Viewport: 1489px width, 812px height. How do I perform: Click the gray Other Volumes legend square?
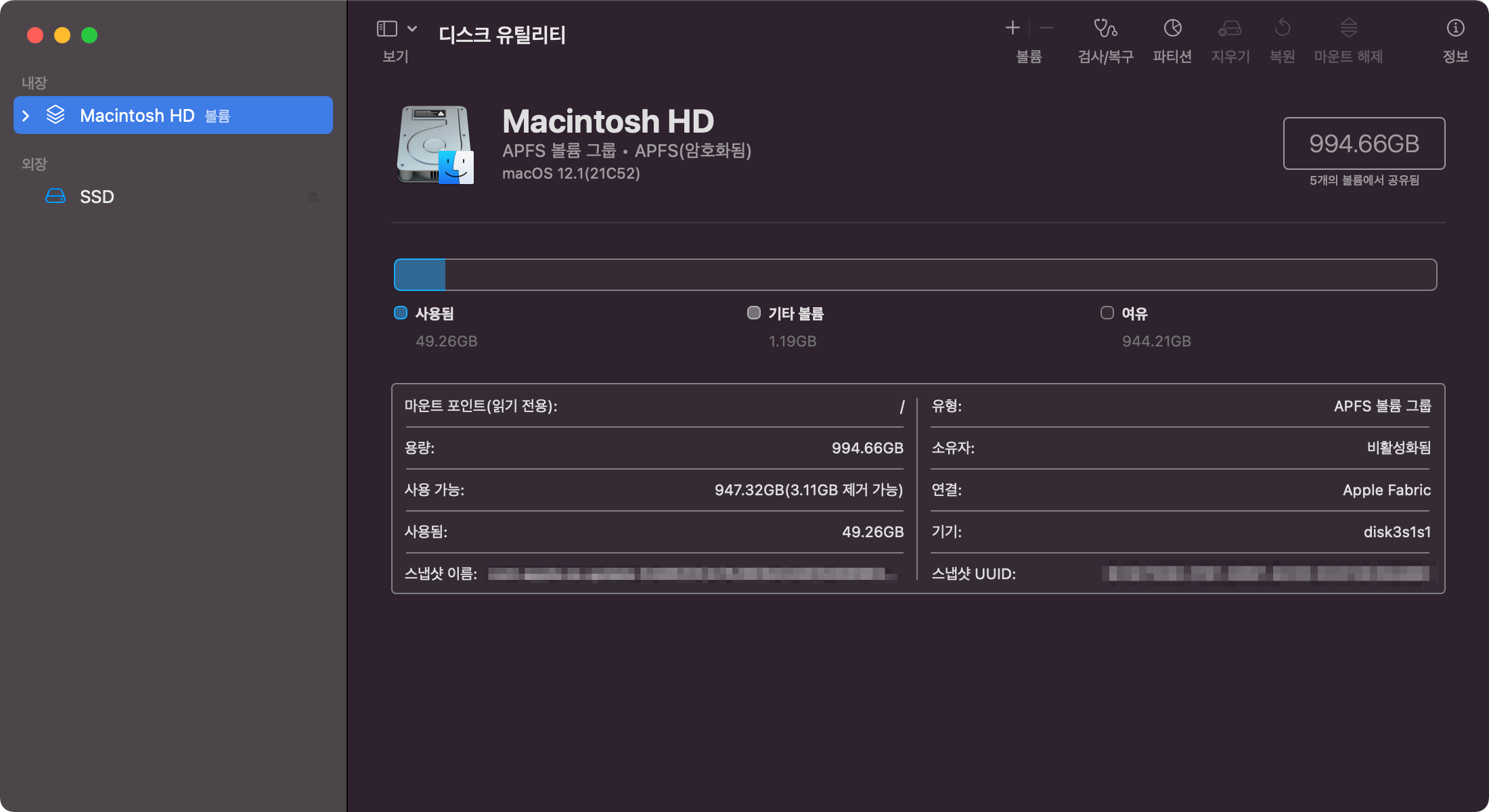coord(753,313)
